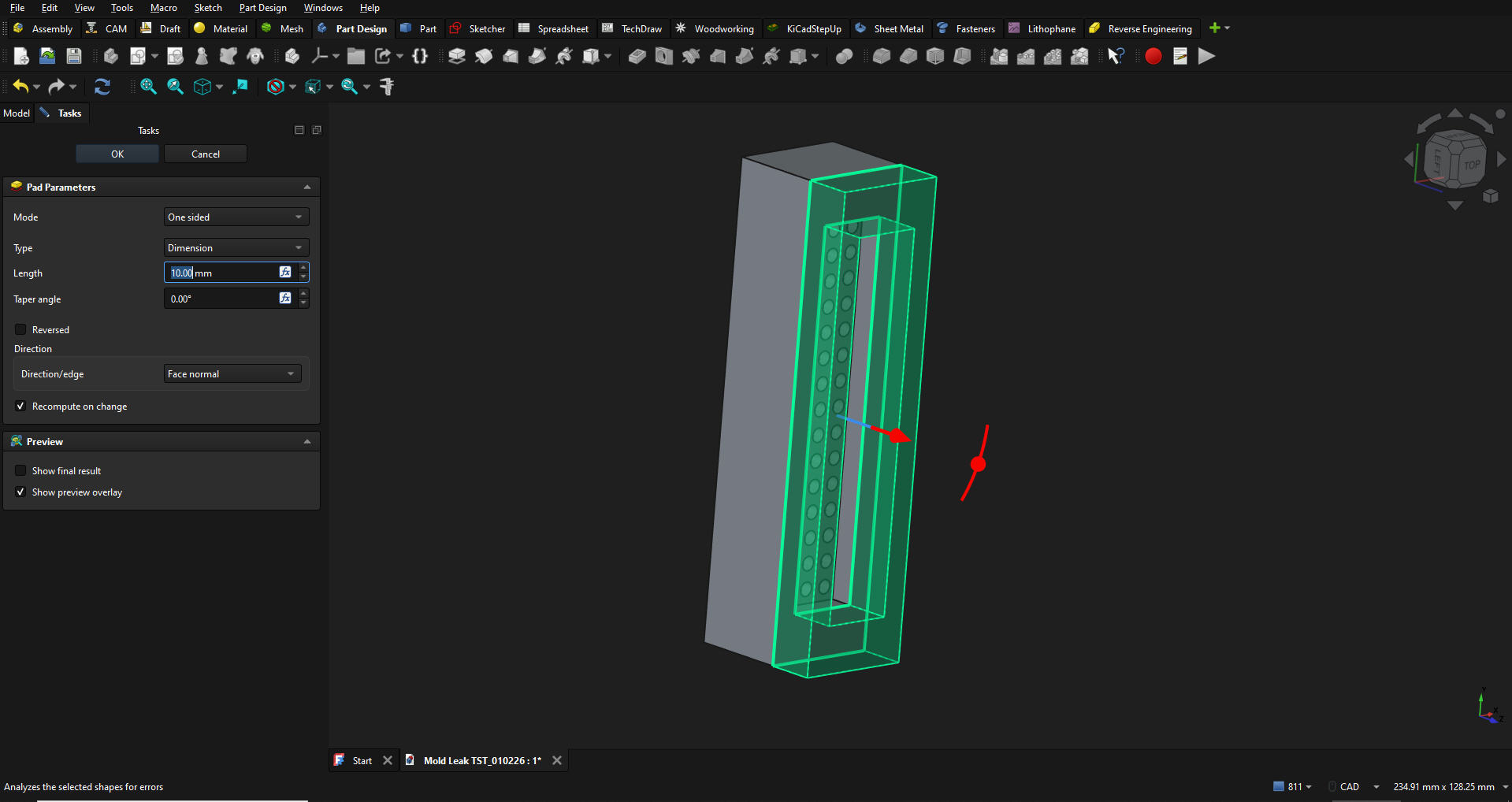Click the Refresh recompute icon

(102, 87)
